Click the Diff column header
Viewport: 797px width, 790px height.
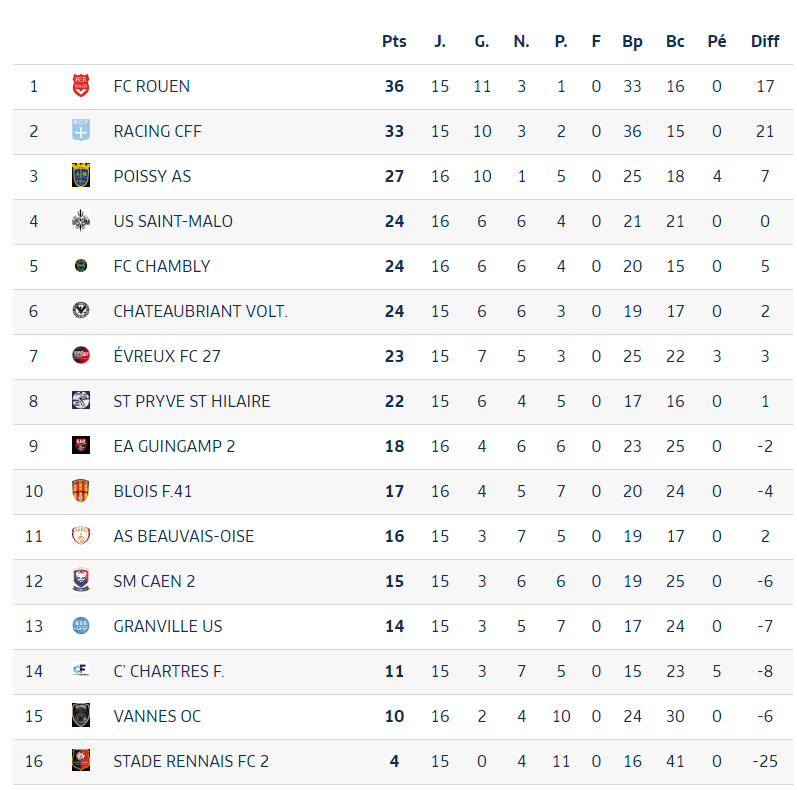(x=765, y=41)
